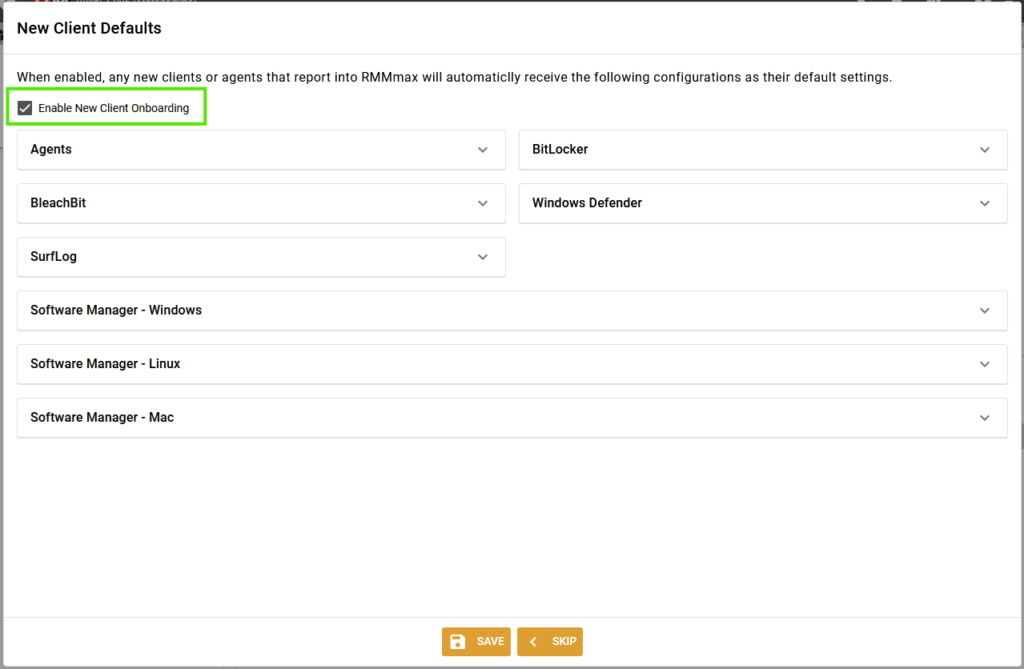1024x669 pixels.
Task: Click the SAVE button
Action: click(x=476, y=642)
